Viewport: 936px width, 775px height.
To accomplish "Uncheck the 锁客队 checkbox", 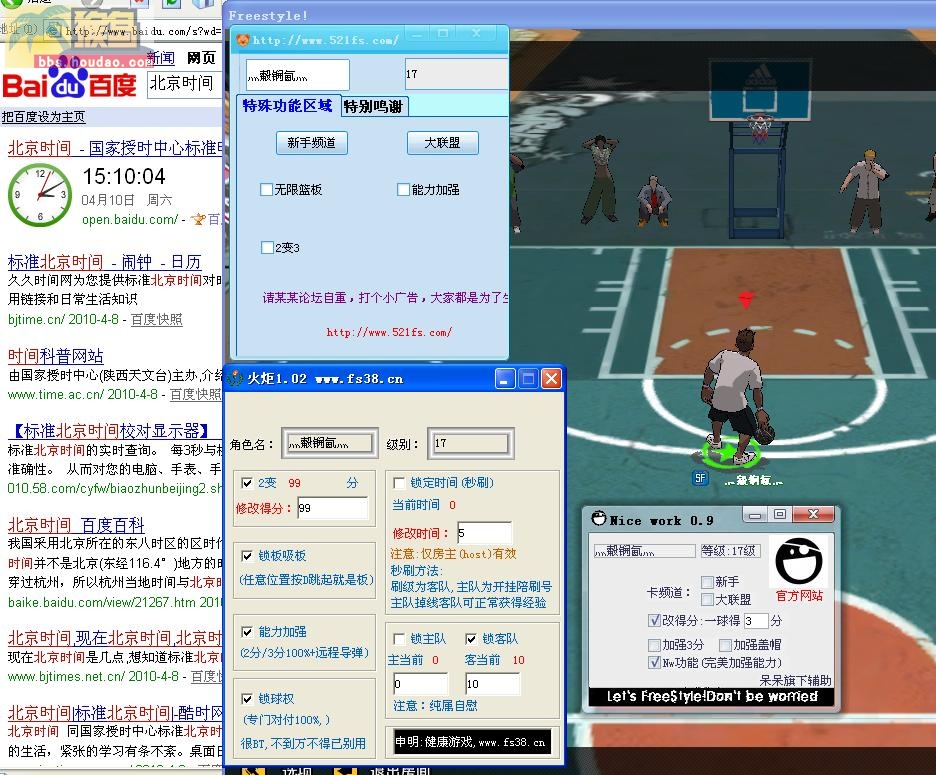I will click(471, 639).
